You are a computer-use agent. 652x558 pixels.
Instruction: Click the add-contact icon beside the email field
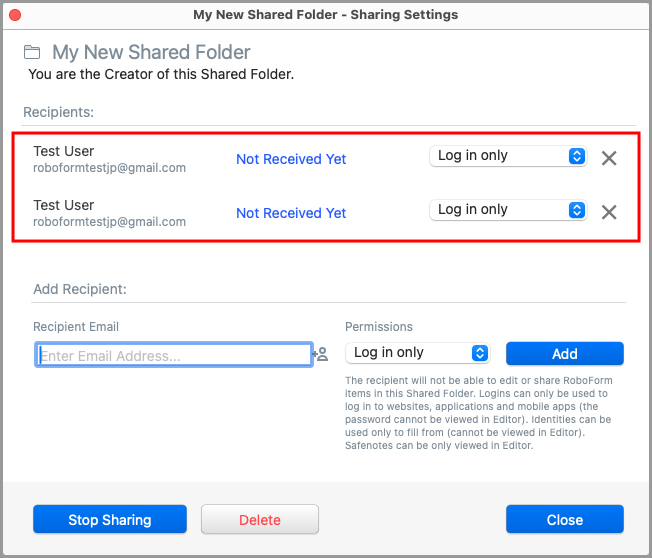point(321,354)
